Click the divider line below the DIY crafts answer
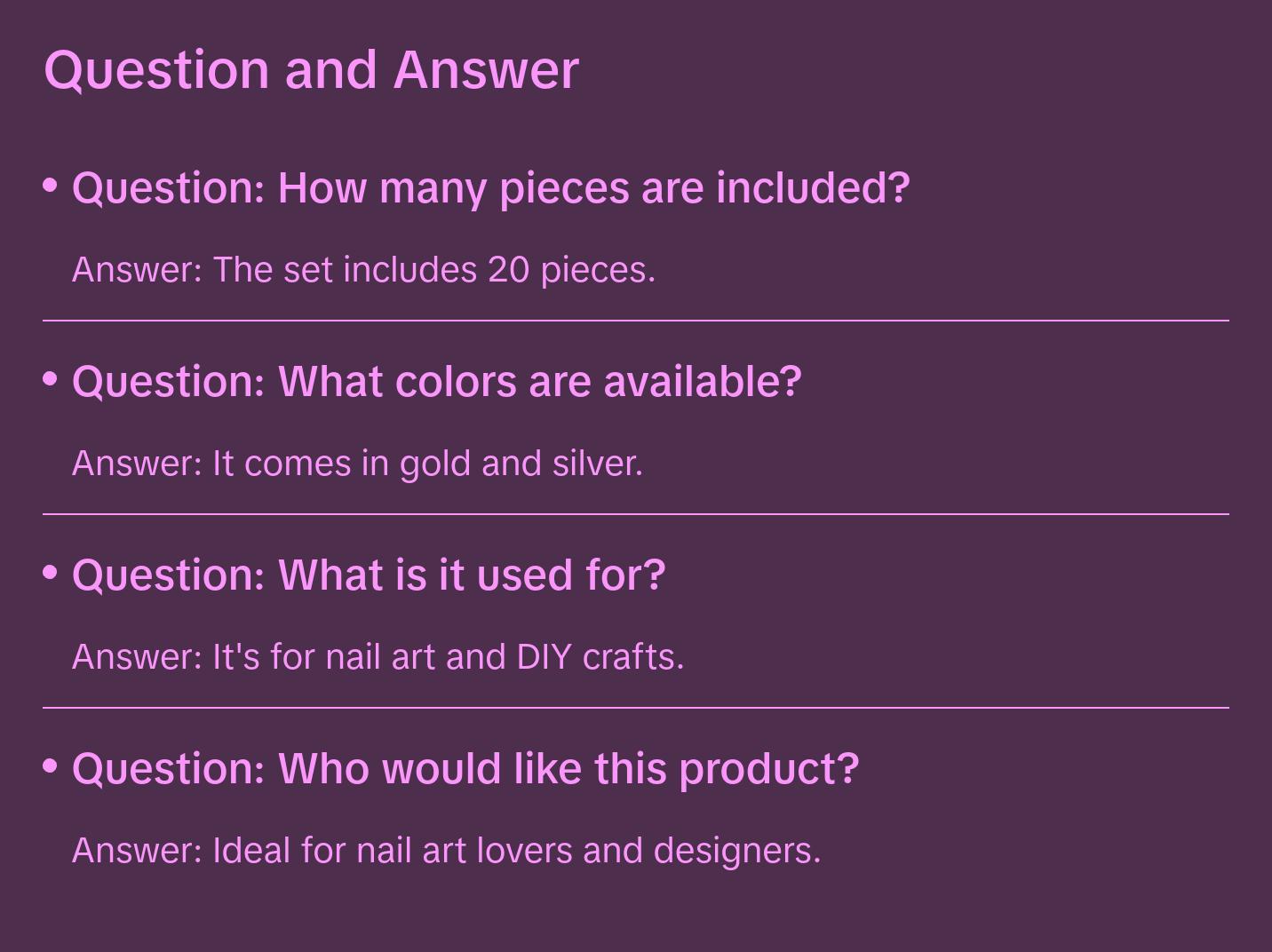This screenshot has width=1272, height=952. pos(636,708)
